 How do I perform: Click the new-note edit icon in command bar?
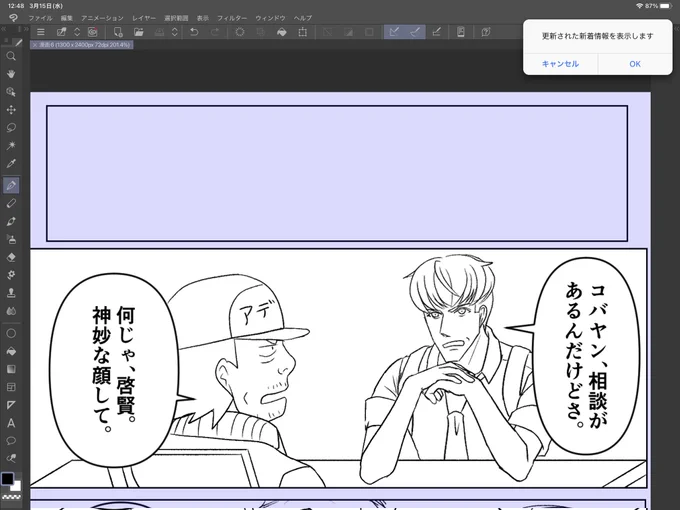(61, 32)
